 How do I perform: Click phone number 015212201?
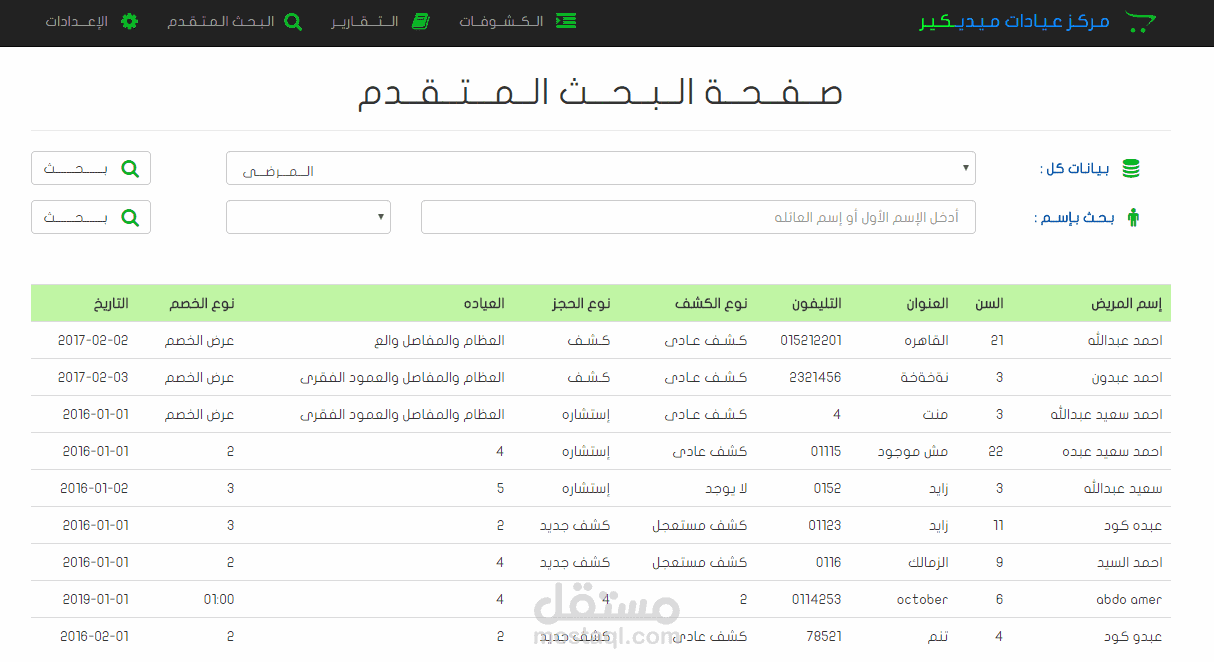coord(811,340)
